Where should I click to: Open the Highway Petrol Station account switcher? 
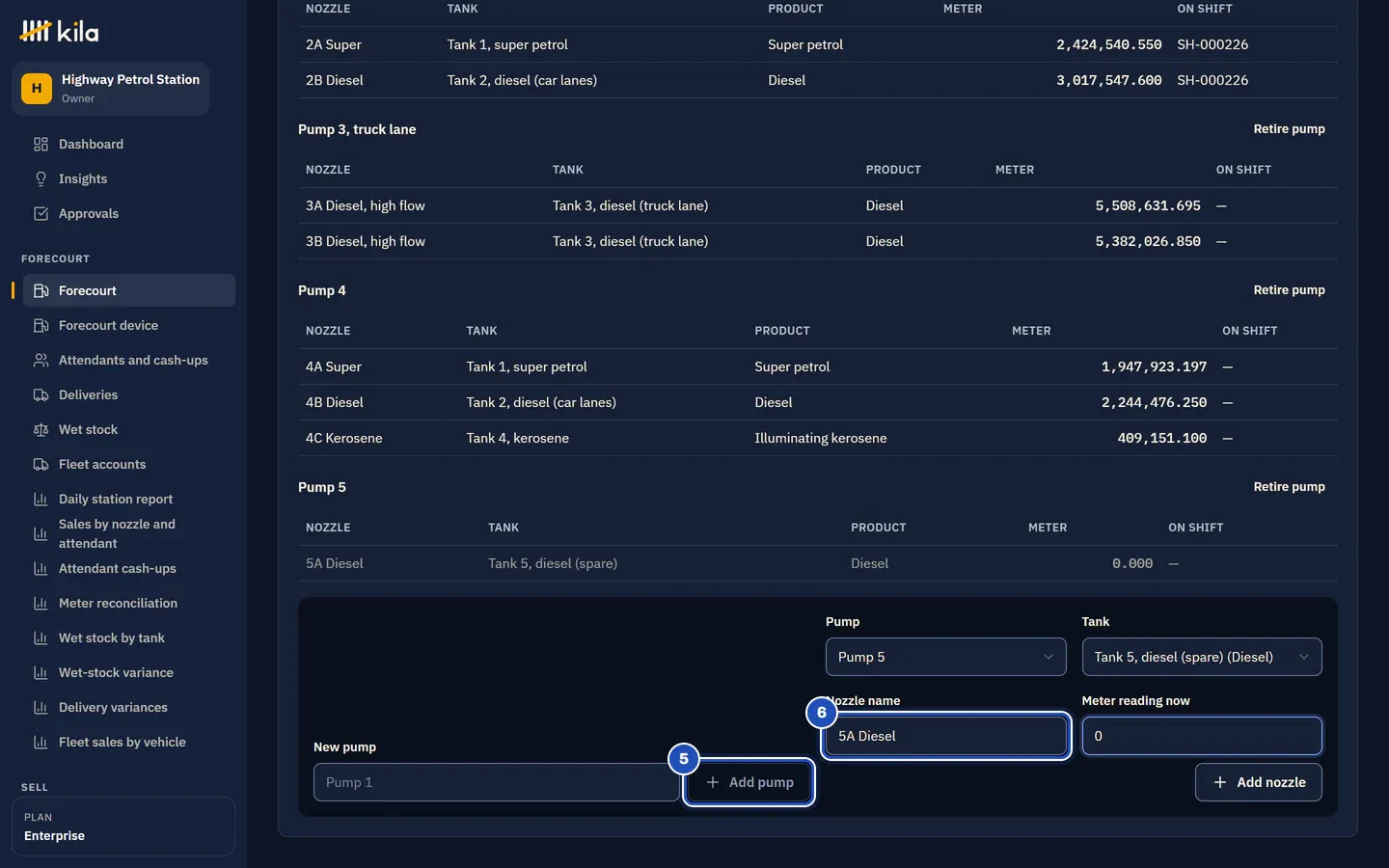110,89
